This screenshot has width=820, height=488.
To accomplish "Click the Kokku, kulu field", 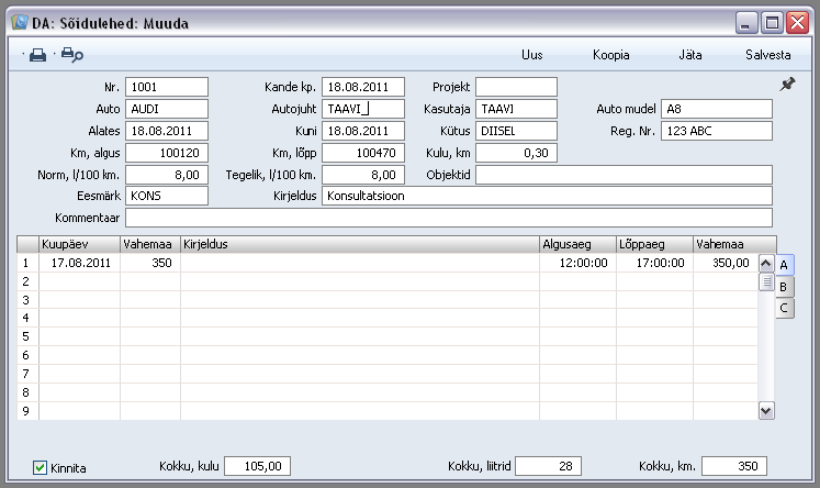I will (x=257, y=466).
